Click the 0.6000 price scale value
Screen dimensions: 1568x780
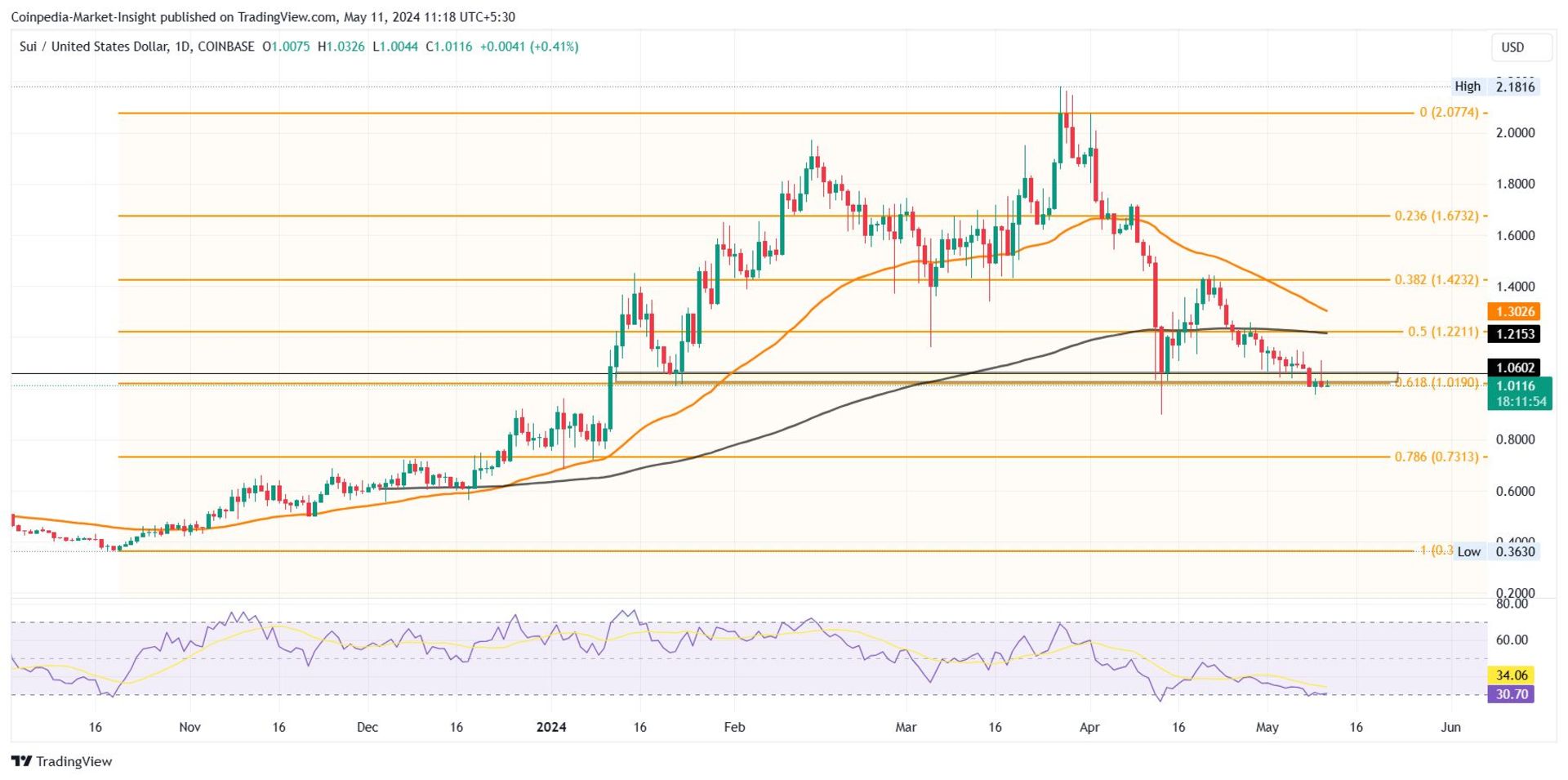click(x=1515, y=491)
